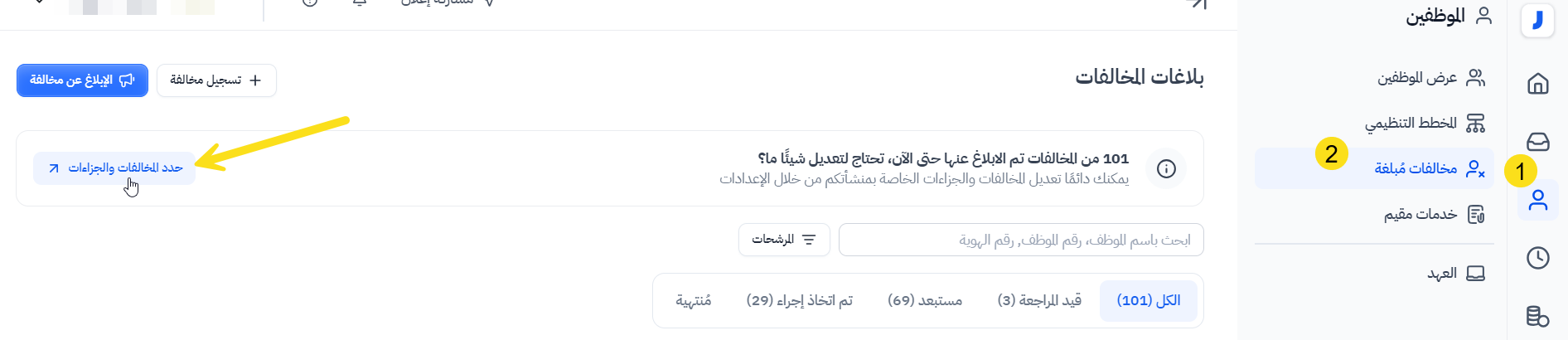Click the تسجيل مخالفة button
This screenshot has width=1568, height=340.
[x=216, y=80]
